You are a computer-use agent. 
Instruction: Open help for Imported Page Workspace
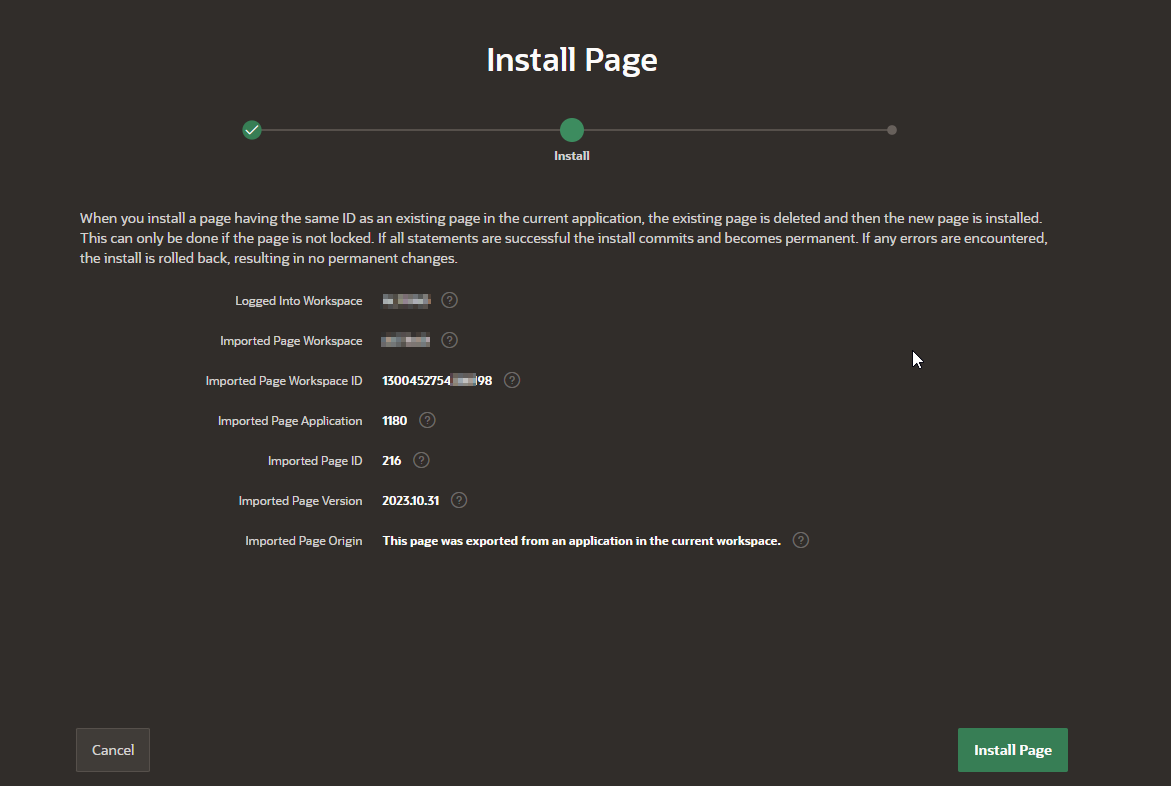pyautogui.click(x=449, y=339)
